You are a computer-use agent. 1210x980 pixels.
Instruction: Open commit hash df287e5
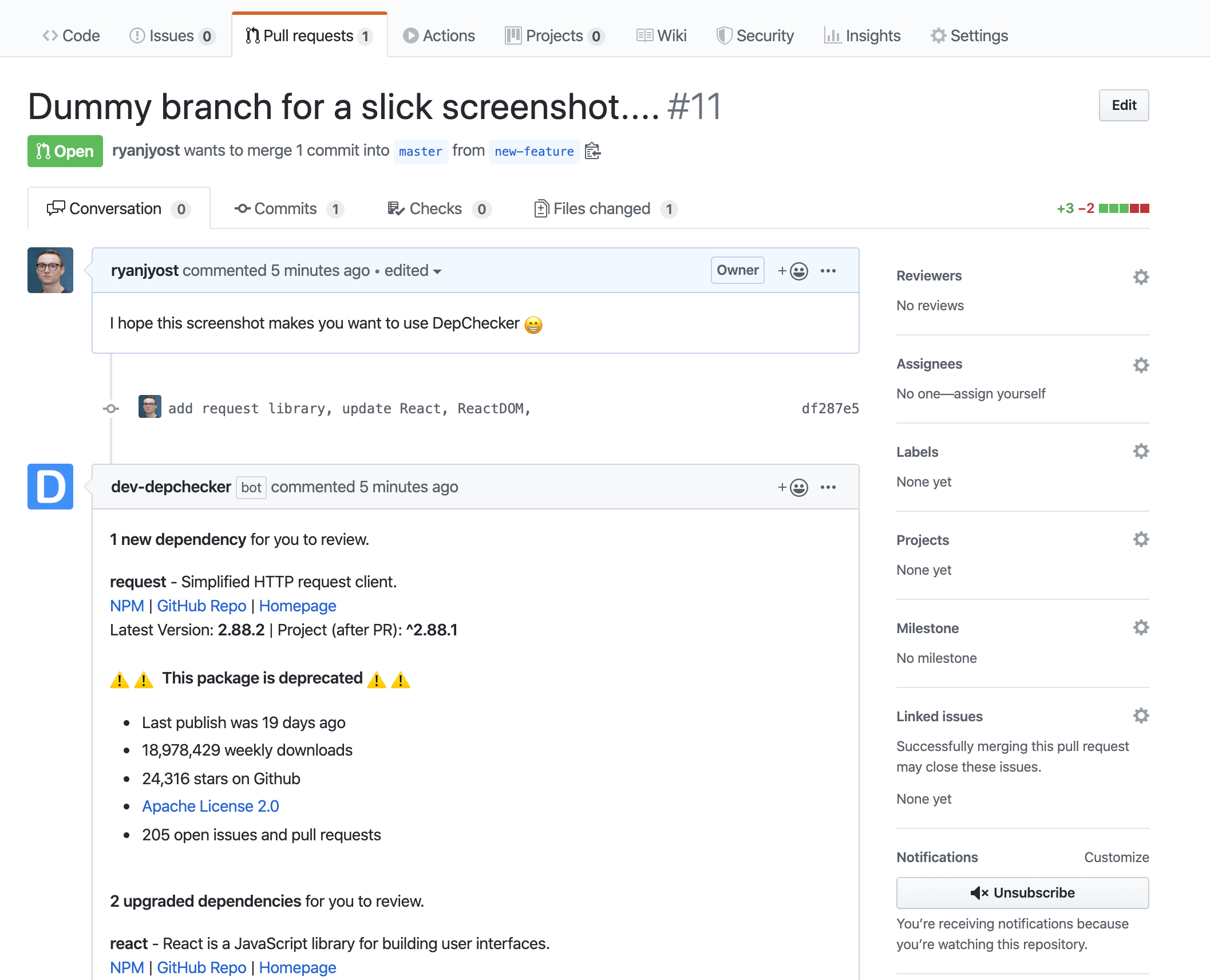tap(830, 409)
